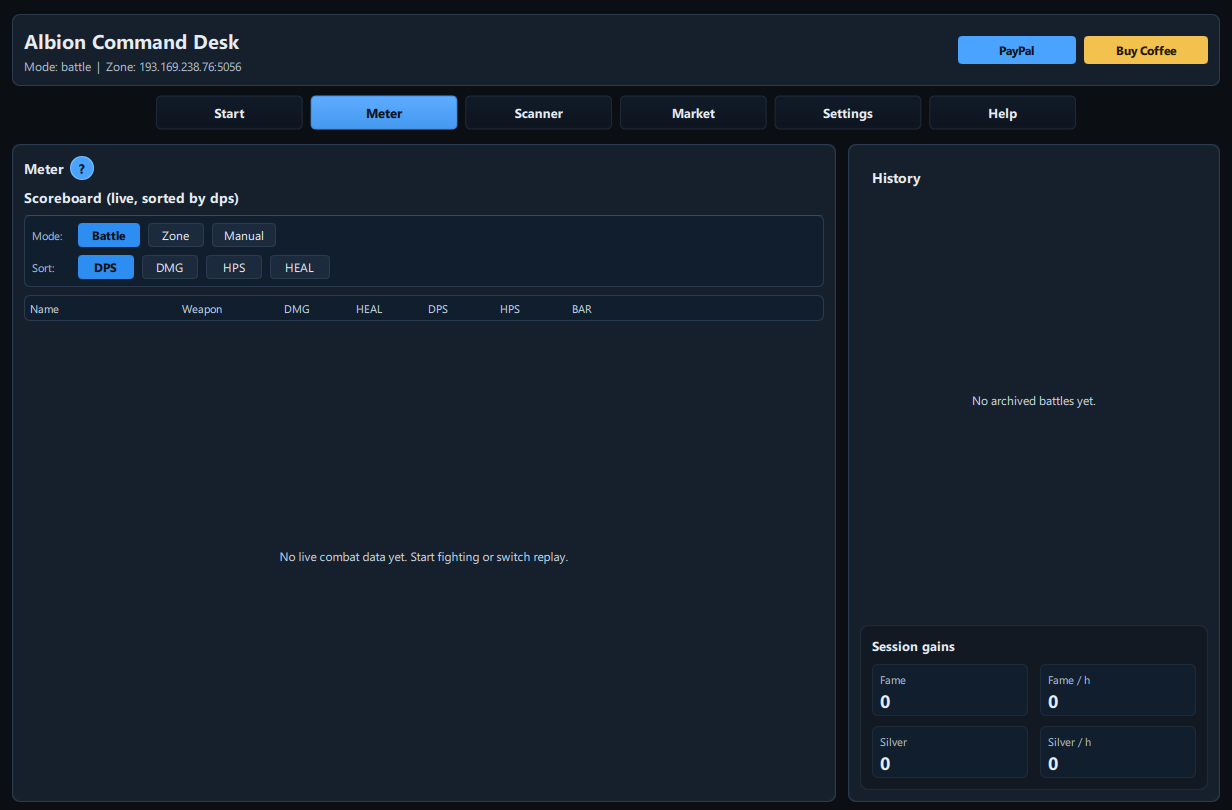Click the Silver / h stat card
The width and height of the screenshot is (1232, 810).
click(1117, 752)
